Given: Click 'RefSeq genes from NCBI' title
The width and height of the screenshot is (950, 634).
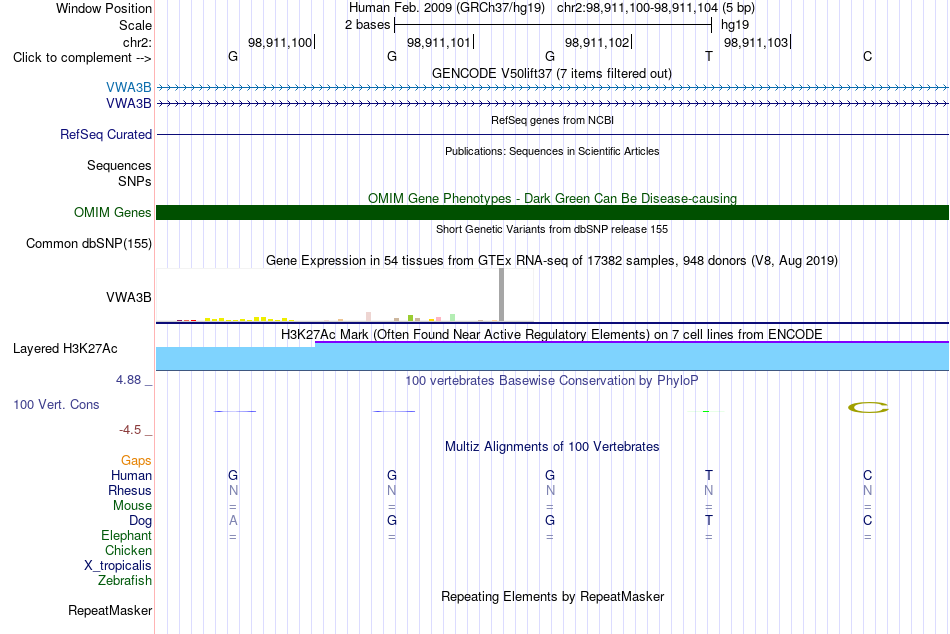Looking at the screenshot, I should 552,120.
